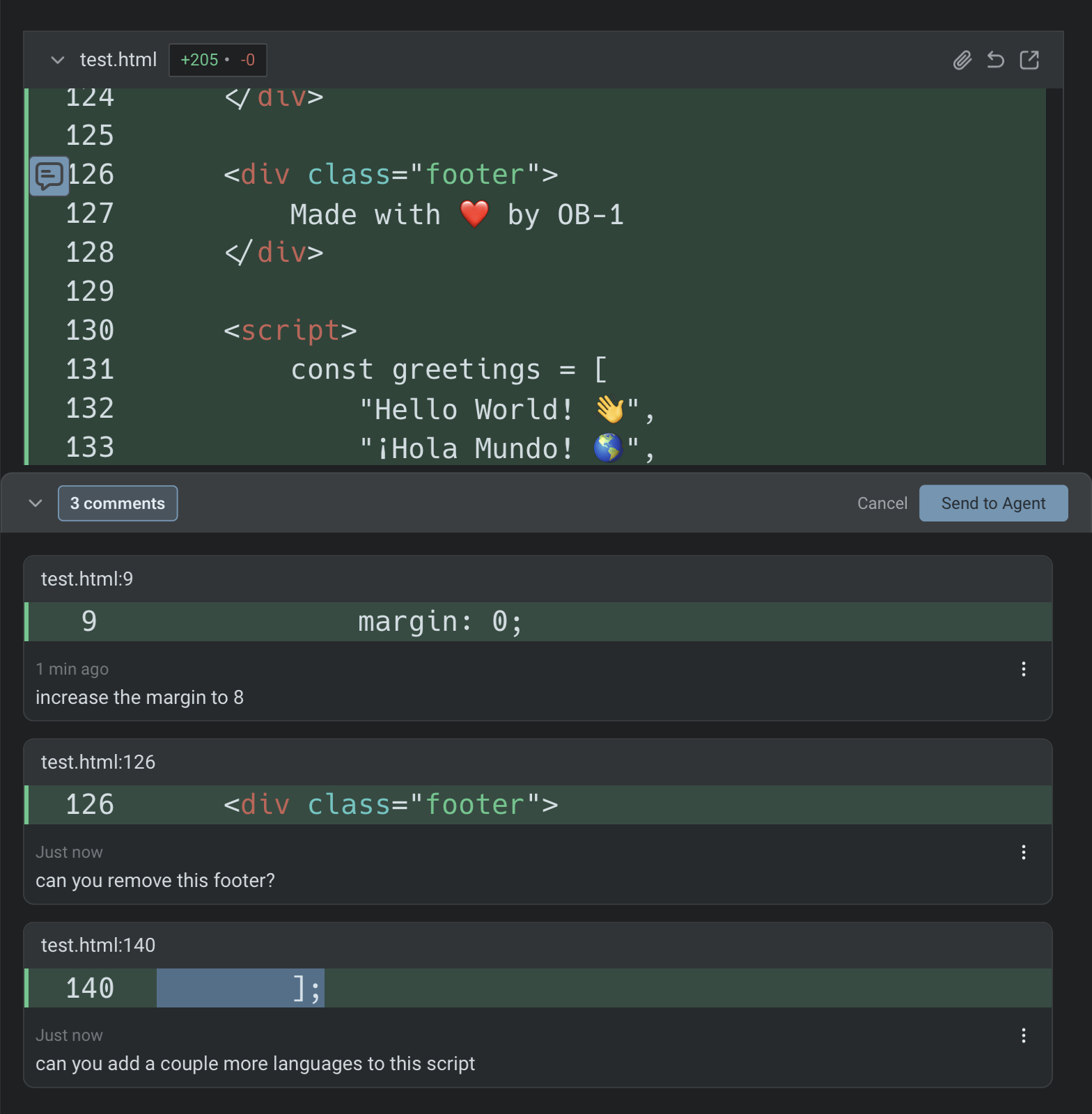Open the test.html:126 comment link
Image resolution: width=1092 pixels, height=1114 pixels.
point(98,762)
